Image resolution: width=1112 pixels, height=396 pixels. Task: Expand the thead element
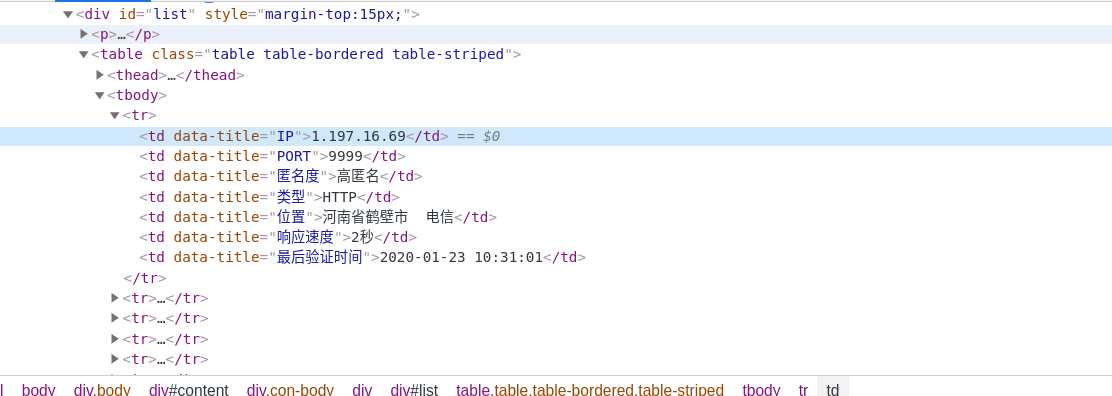click(x=99, y=75)
